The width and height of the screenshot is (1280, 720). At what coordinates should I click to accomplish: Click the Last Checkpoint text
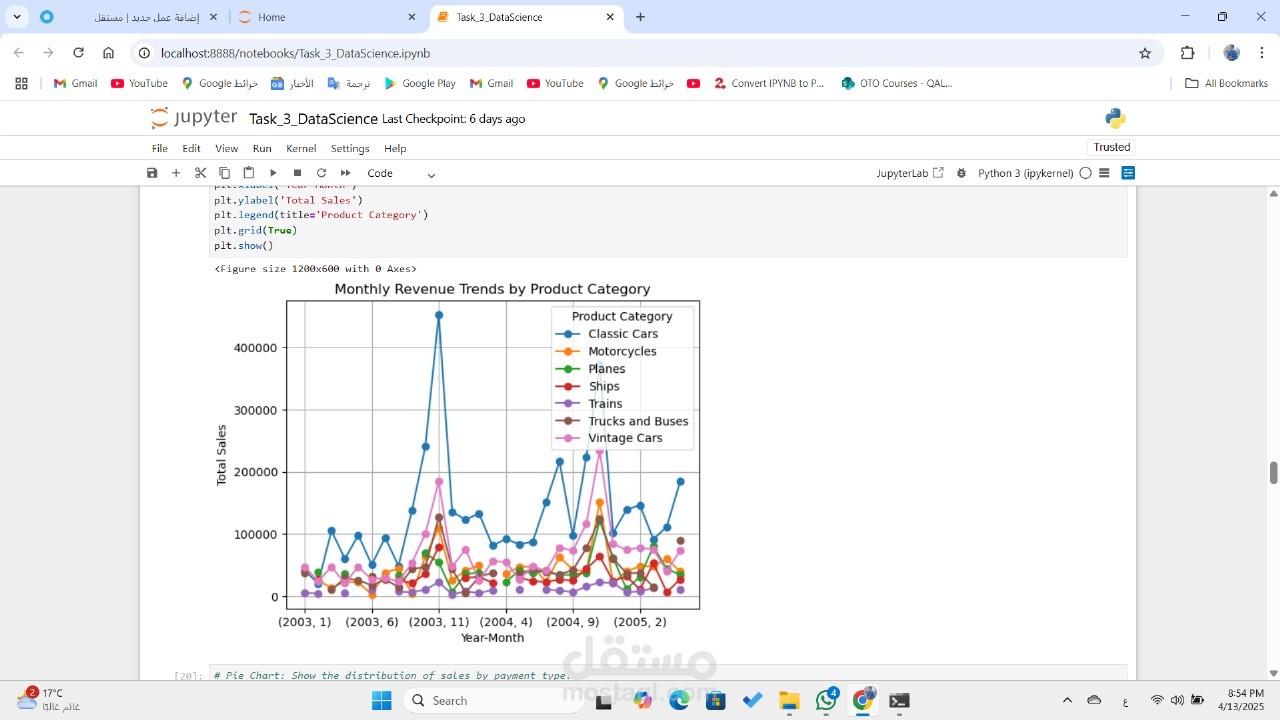click(x=454, y=119)
